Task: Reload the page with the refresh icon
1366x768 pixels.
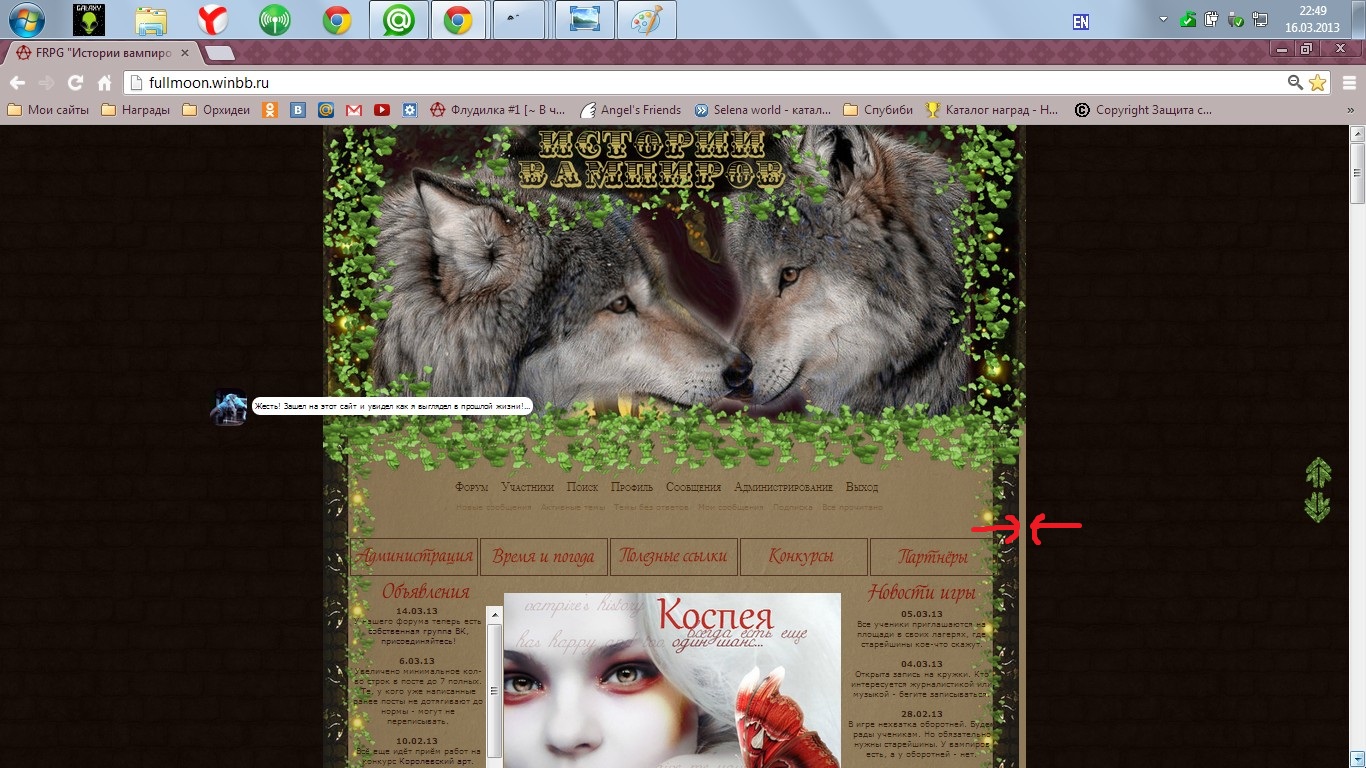Action: coord(75,83)
